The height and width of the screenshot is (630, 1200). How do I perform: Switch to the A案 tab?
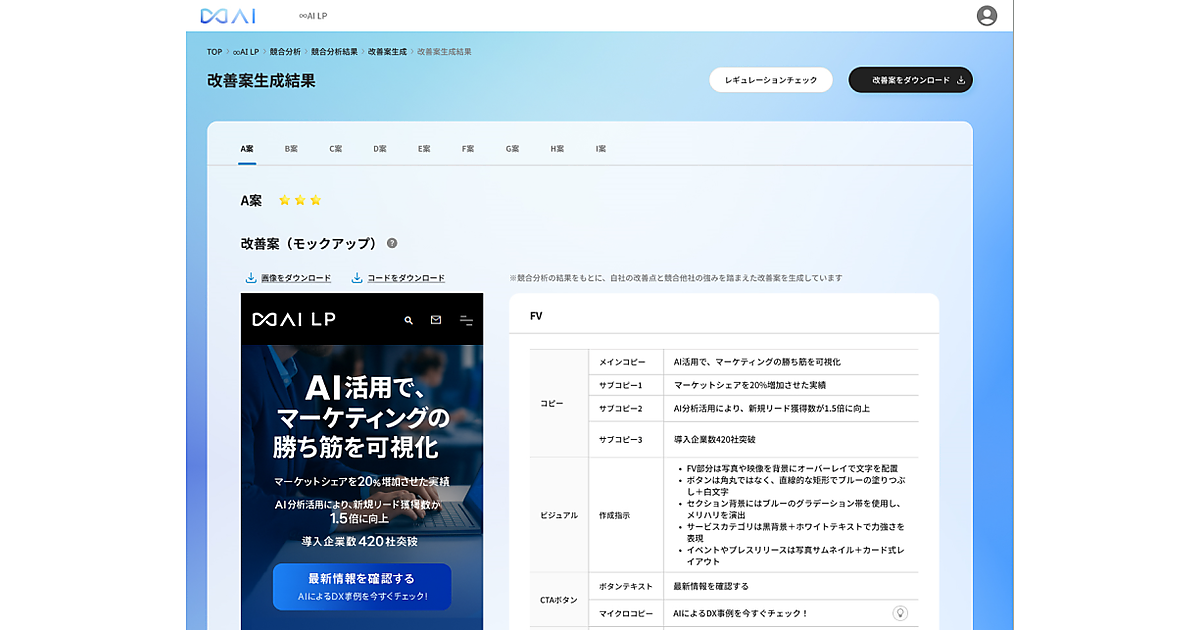pyautogui.click(x=247, y=149)
